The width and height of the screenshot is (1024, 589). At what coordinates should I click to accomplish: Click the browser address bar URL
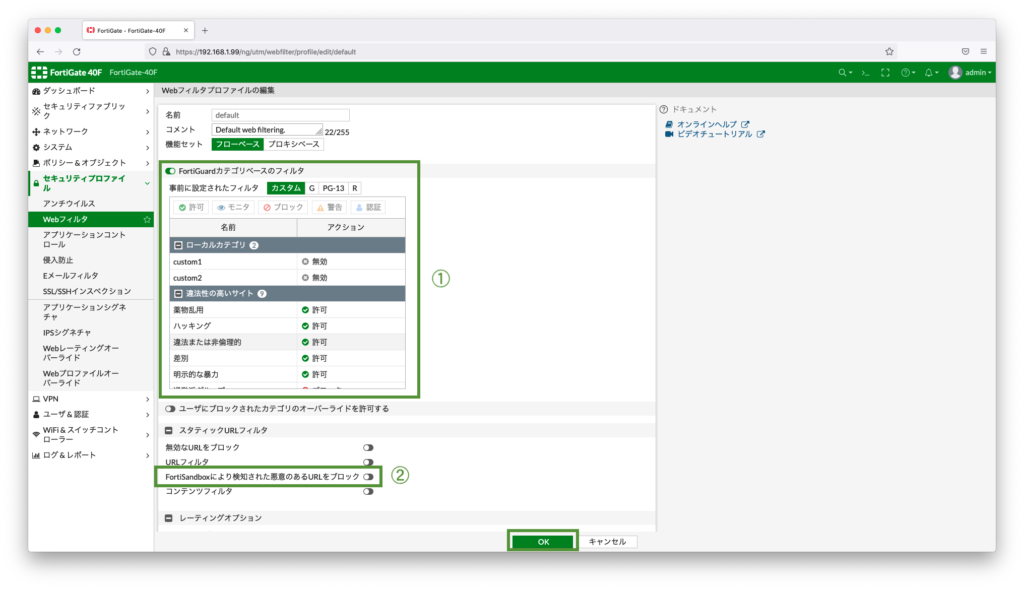click(x=266, y=52)
